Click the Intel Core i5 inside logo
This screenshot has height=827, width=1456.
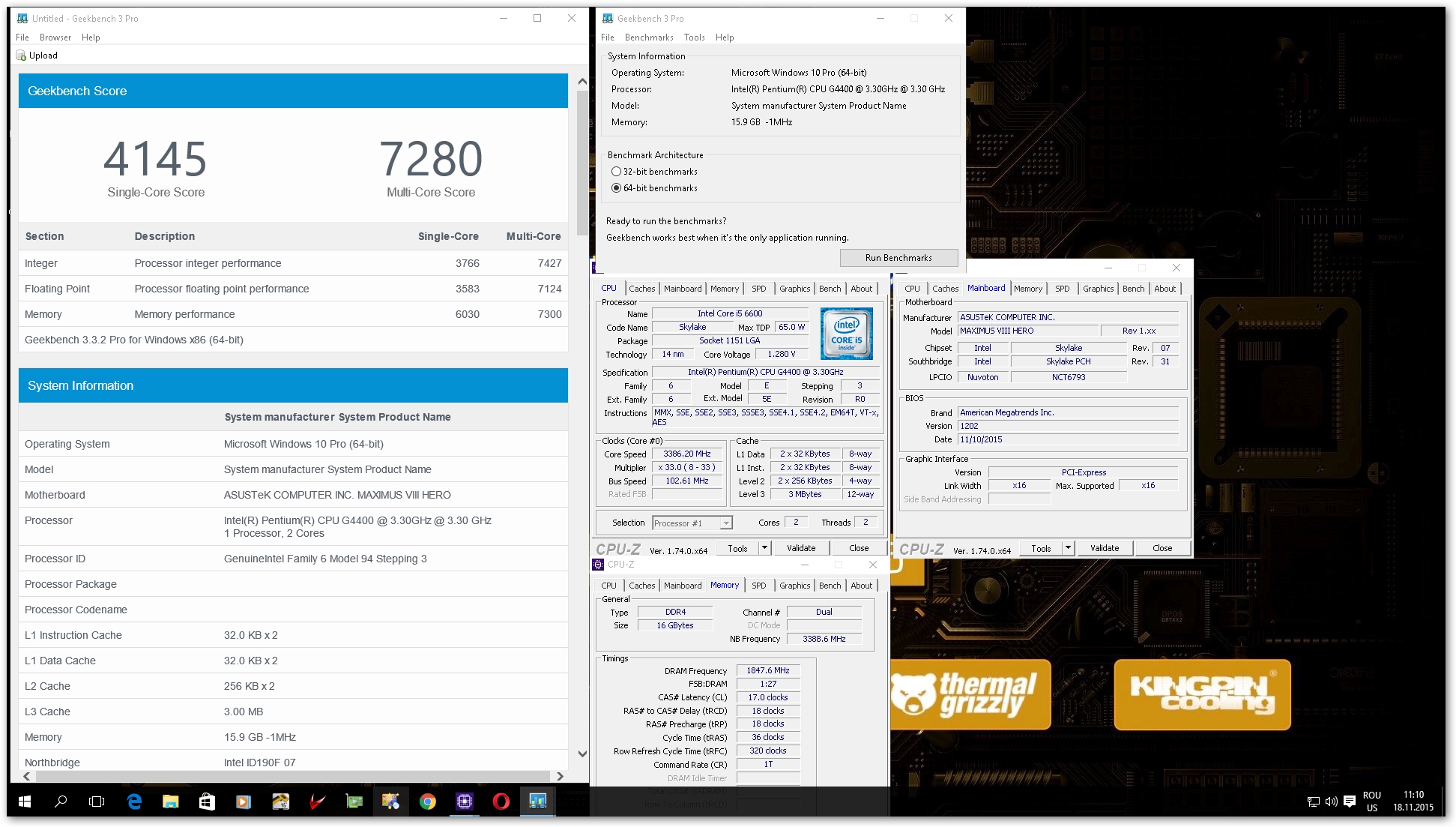pyautogui.click(x=846, y=333)
